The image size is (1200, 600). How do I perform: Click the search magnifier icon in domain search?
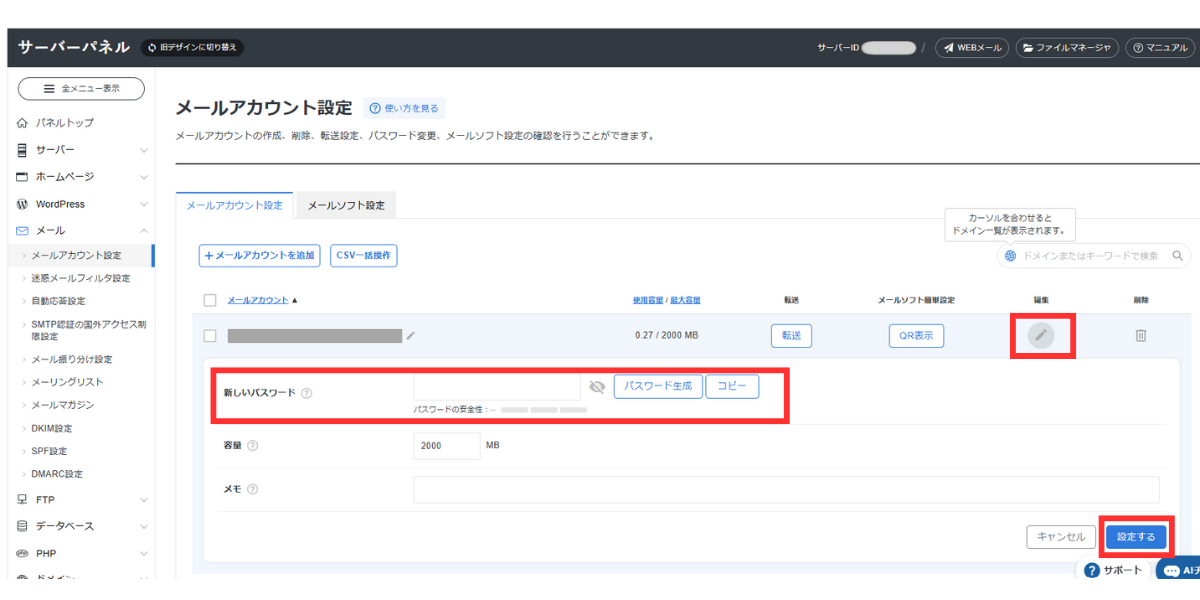pyautogui.click(x=1178, y=256)
